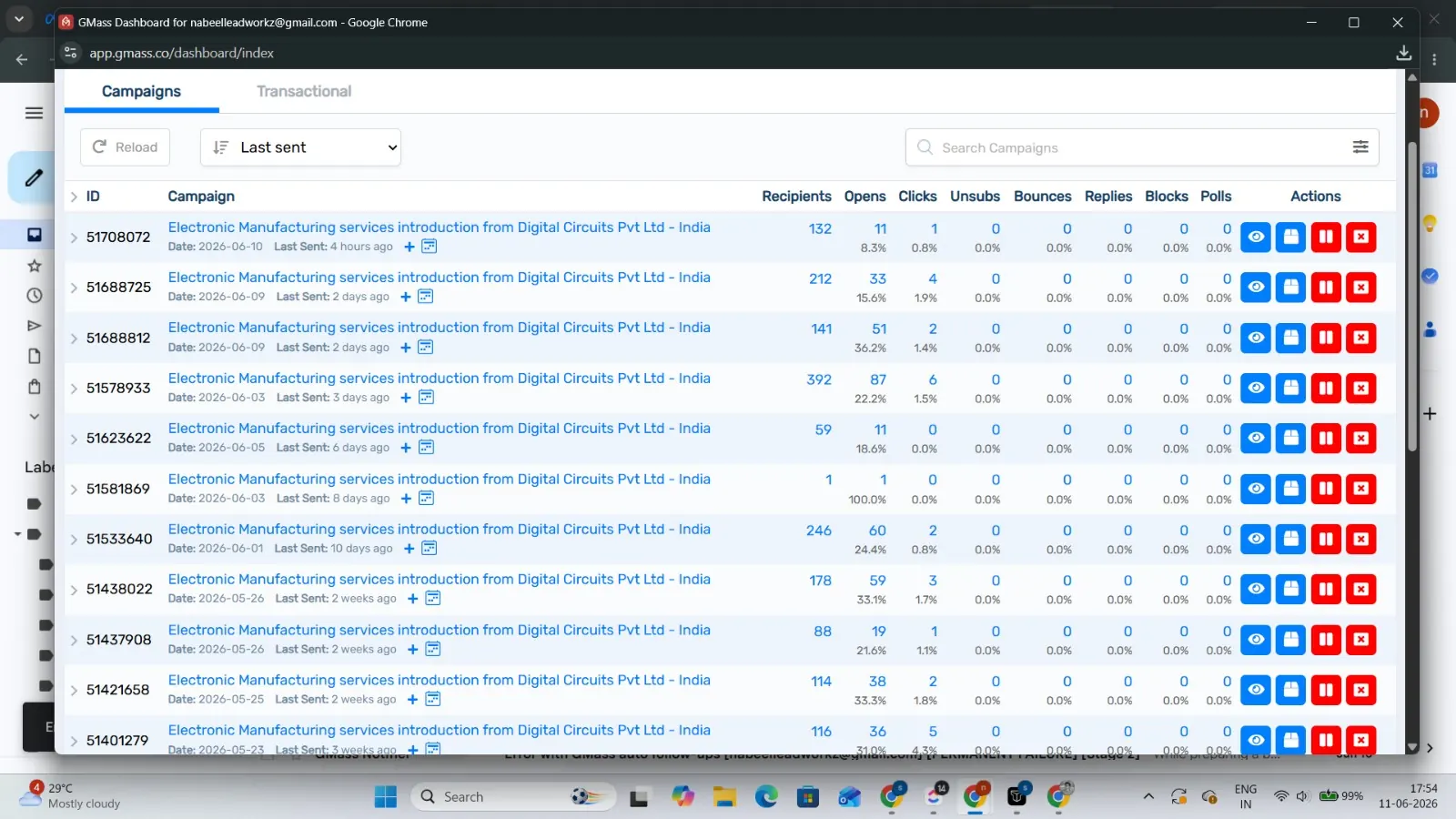Open schedule icon for campaign 51708072
Screen dimensions: 1456x819
[429, 247]
